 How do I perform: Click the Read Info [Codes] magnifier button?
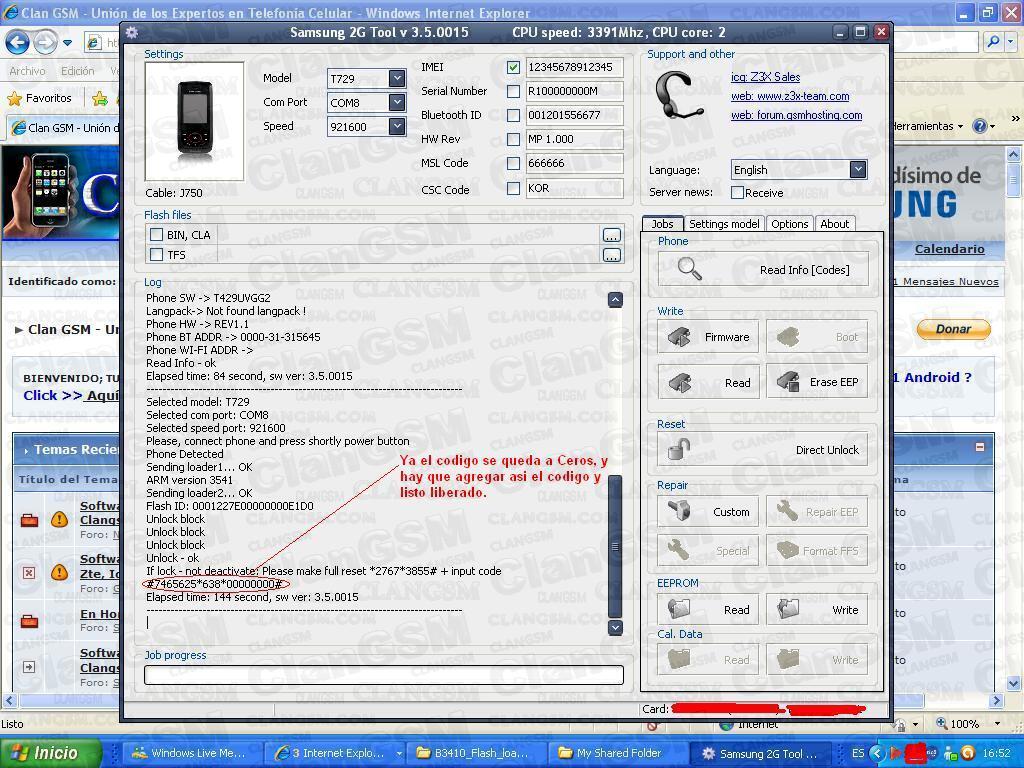click(763, 270)
